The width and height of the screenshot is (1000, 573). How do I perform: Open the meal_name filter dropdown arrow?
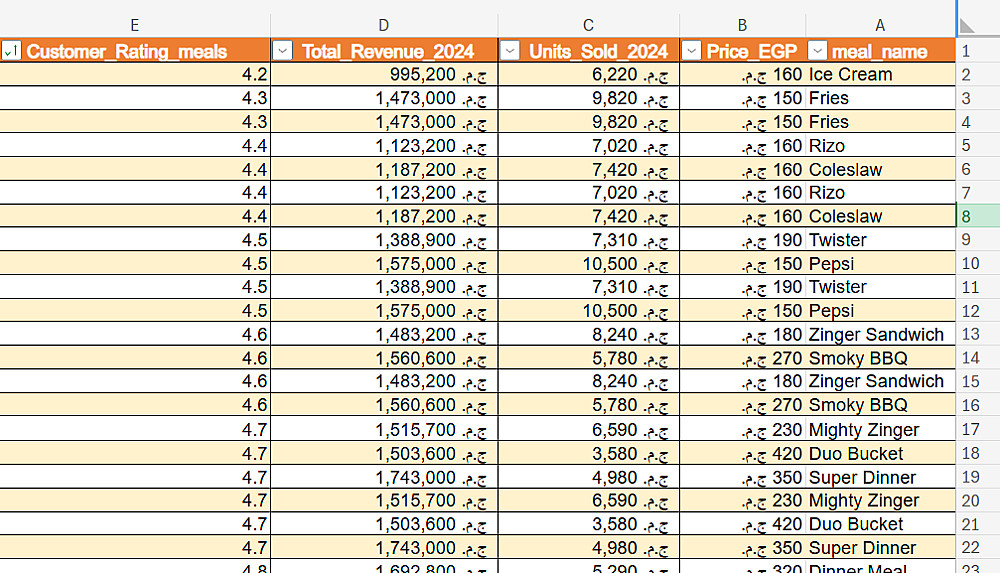coord(817,50)
